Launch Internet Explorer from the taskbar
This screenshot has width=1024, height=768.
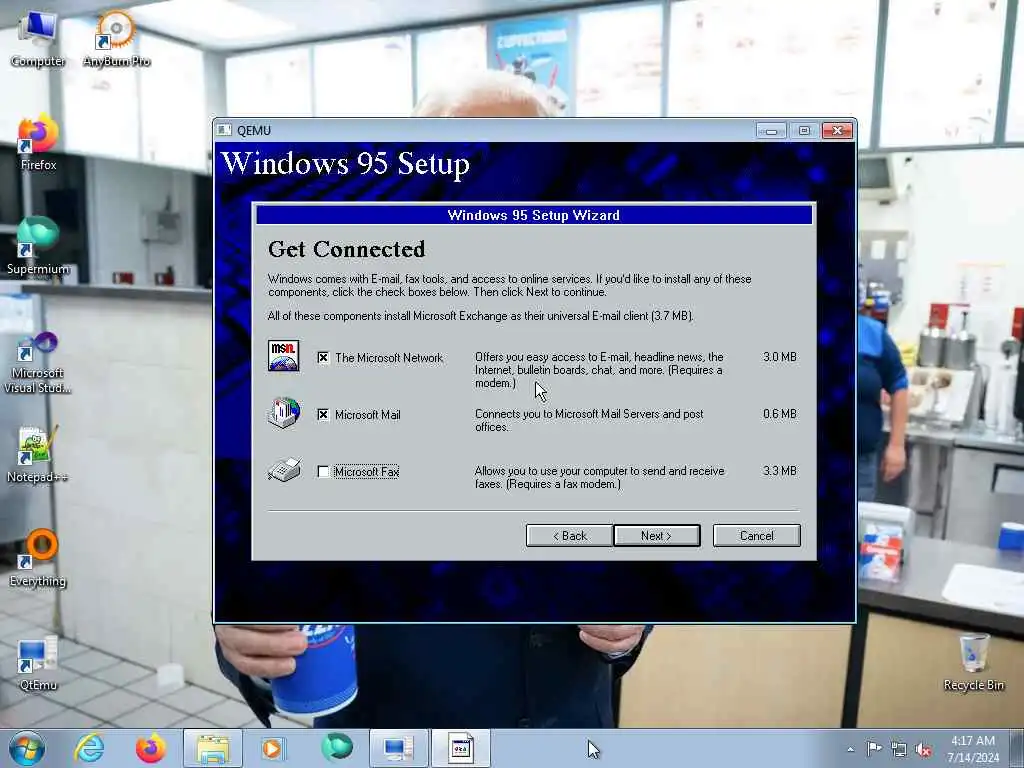pyautogui.click(x=89, y=748)
